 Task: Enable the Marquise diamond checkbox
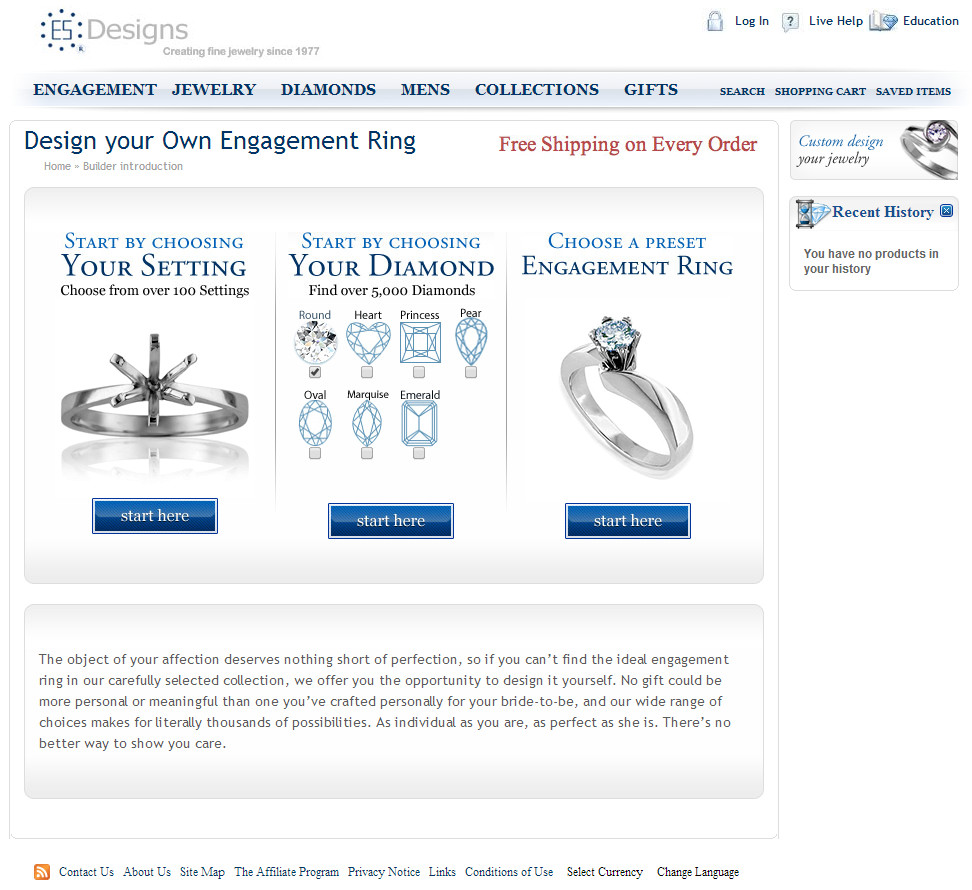point(367,453)
